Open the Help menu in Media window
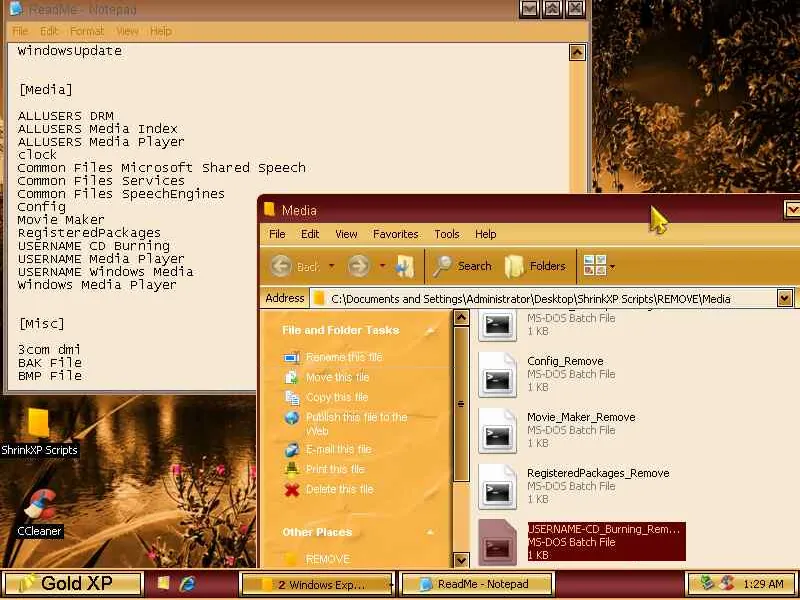800x600 pixels. (485, 234)
